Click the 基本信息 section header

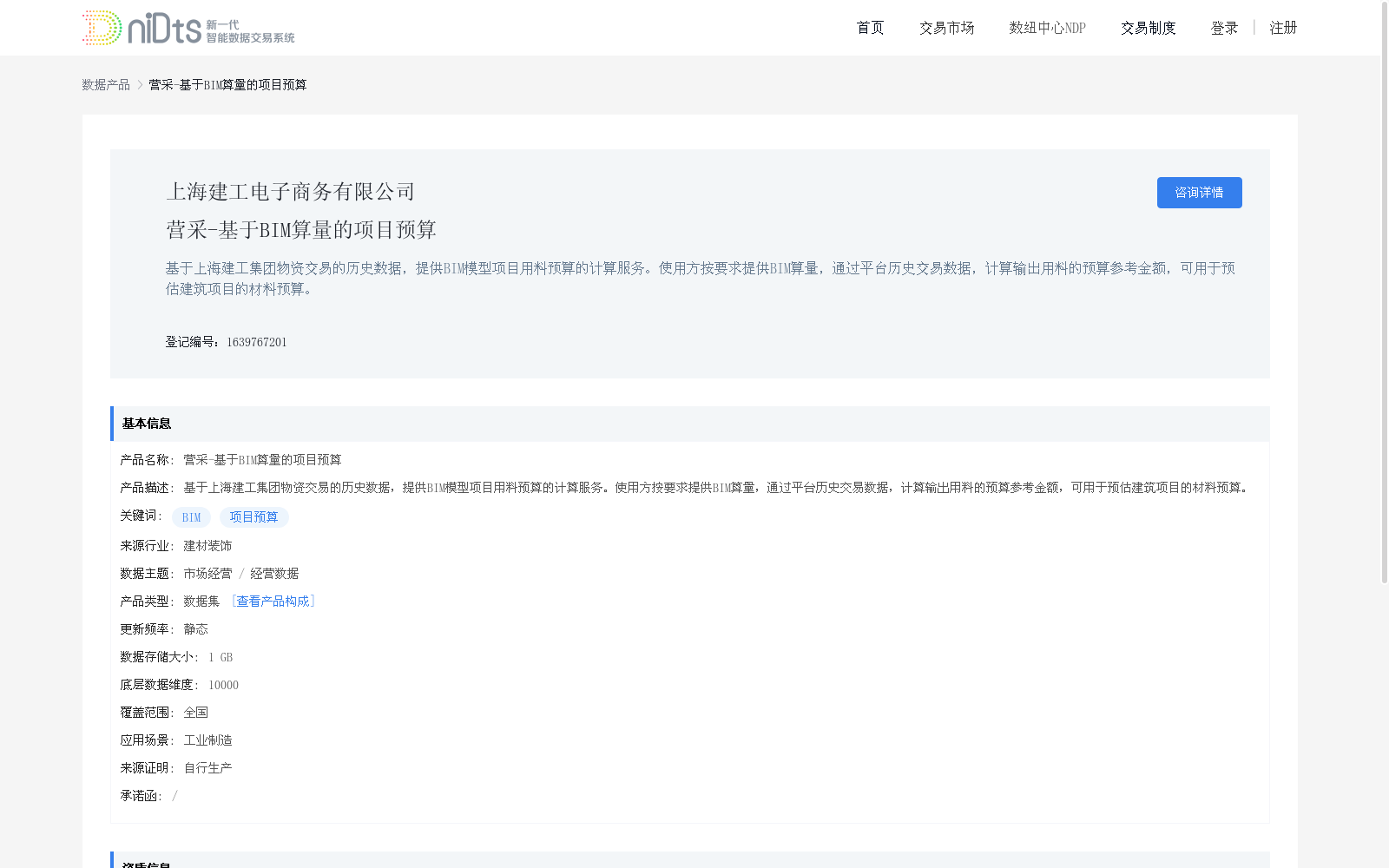click(690, 424)
